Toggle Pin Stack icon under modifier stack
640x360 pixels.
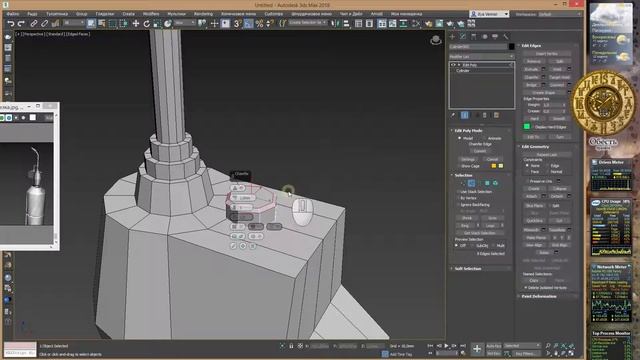(x=453, y=116)
